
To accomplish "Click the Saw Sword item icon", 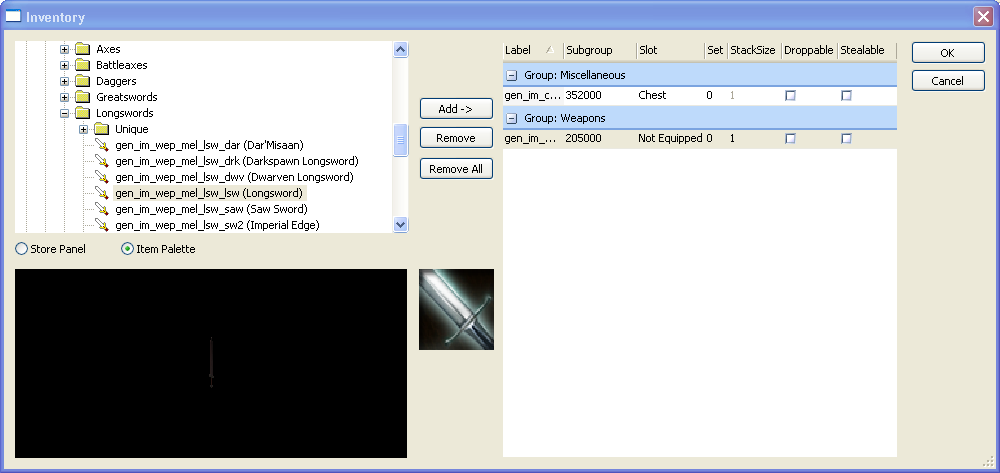I will point(101,209).
